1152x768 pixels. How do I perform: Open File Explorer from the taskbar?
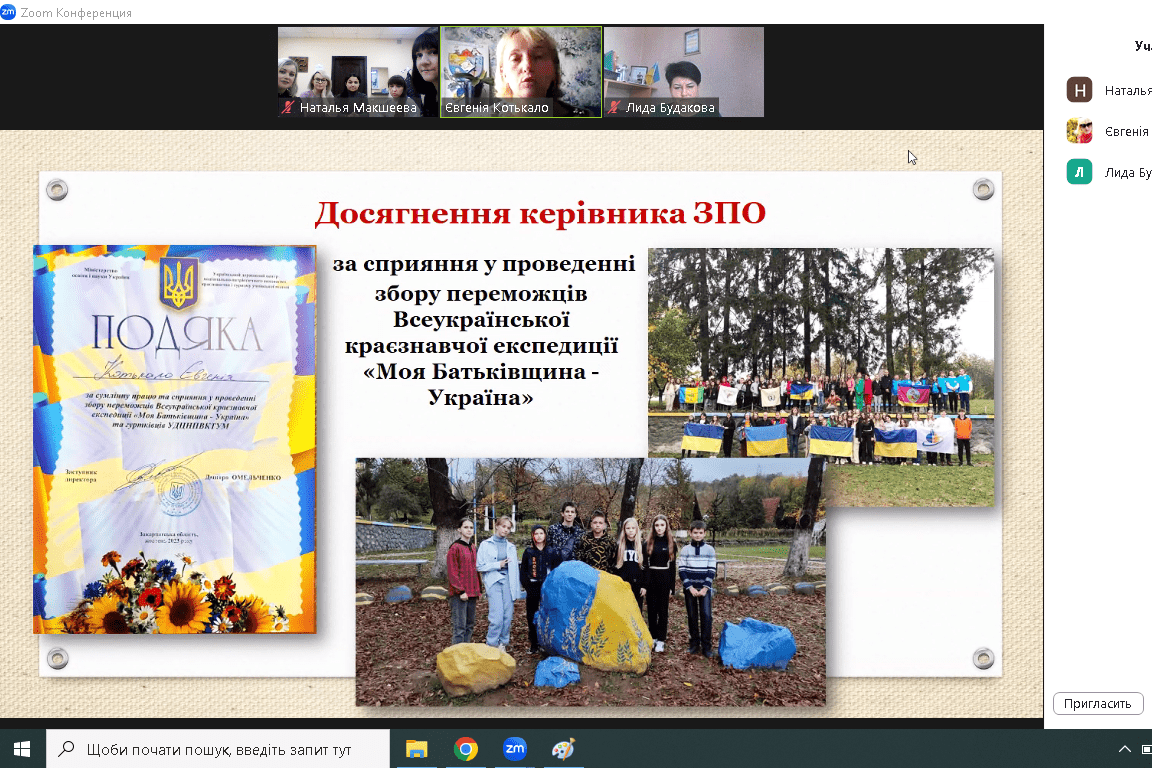coord(416,748)
